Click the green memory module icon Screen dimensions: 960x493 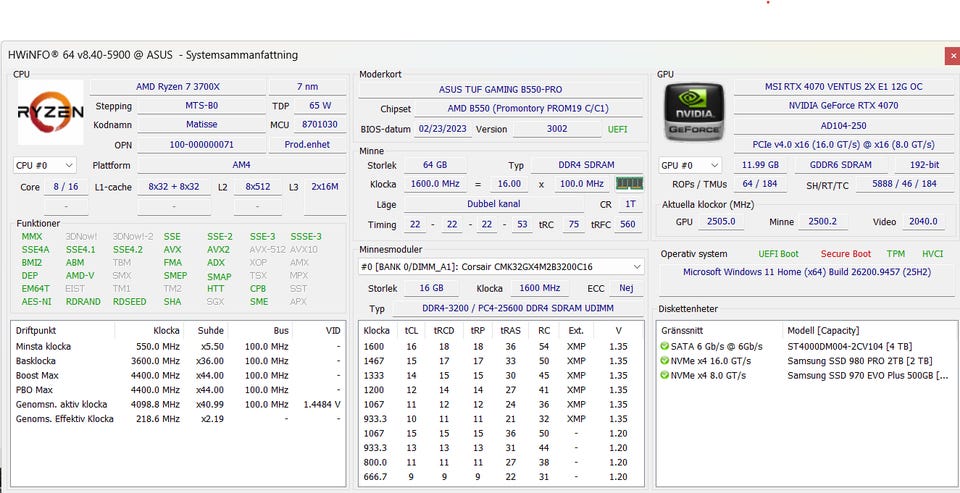629,183
